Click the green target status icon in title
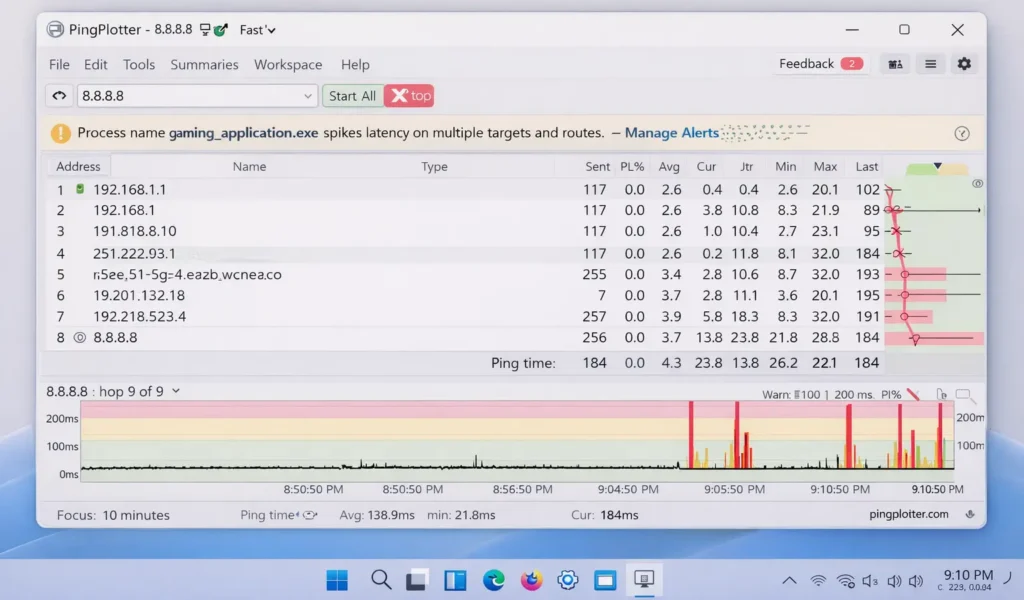The width and height of the screenshot is (1024, 600). (x=221, y=29)
